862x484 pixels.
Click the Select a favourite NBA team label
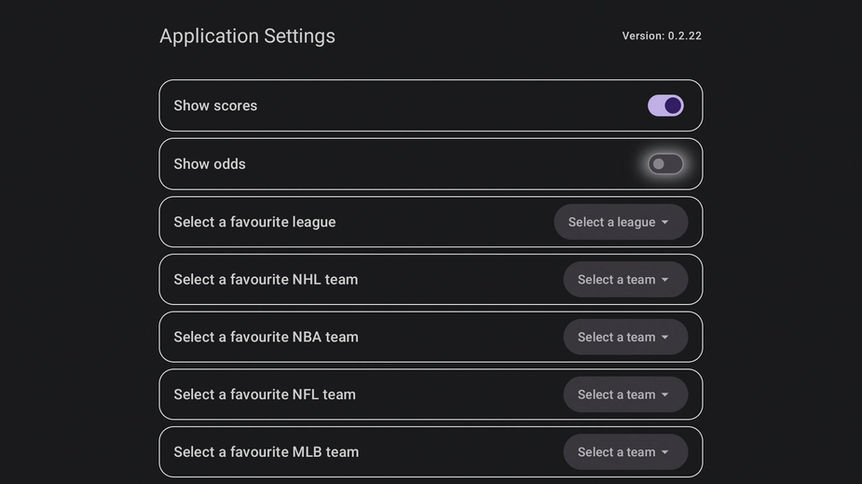(265, 337)
